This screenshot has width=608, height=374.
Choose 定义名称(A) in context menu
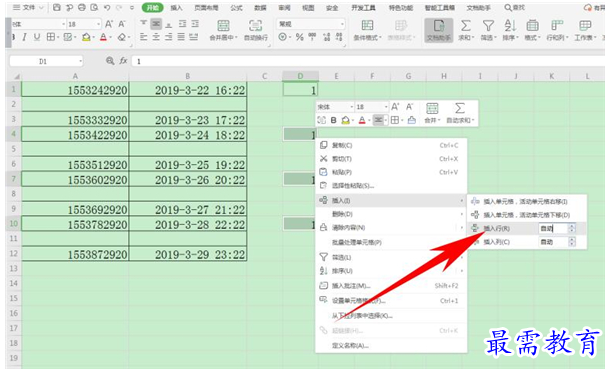point(391,345)
